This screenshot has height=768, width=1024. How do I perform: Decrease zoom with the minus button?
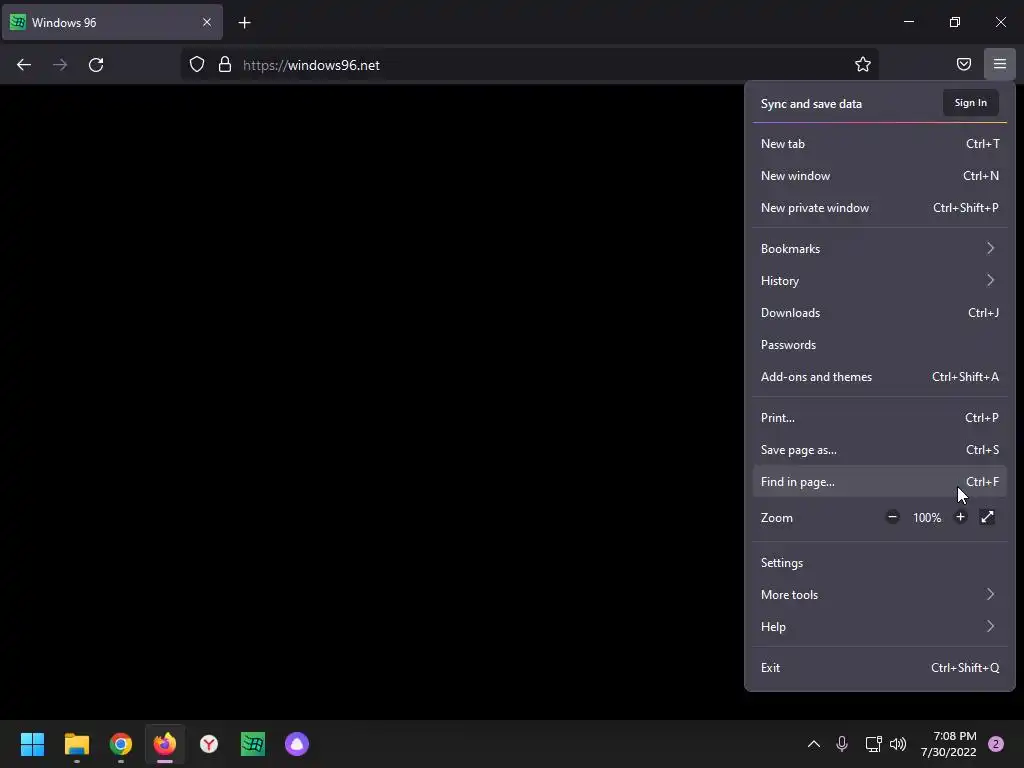point(893,517)
